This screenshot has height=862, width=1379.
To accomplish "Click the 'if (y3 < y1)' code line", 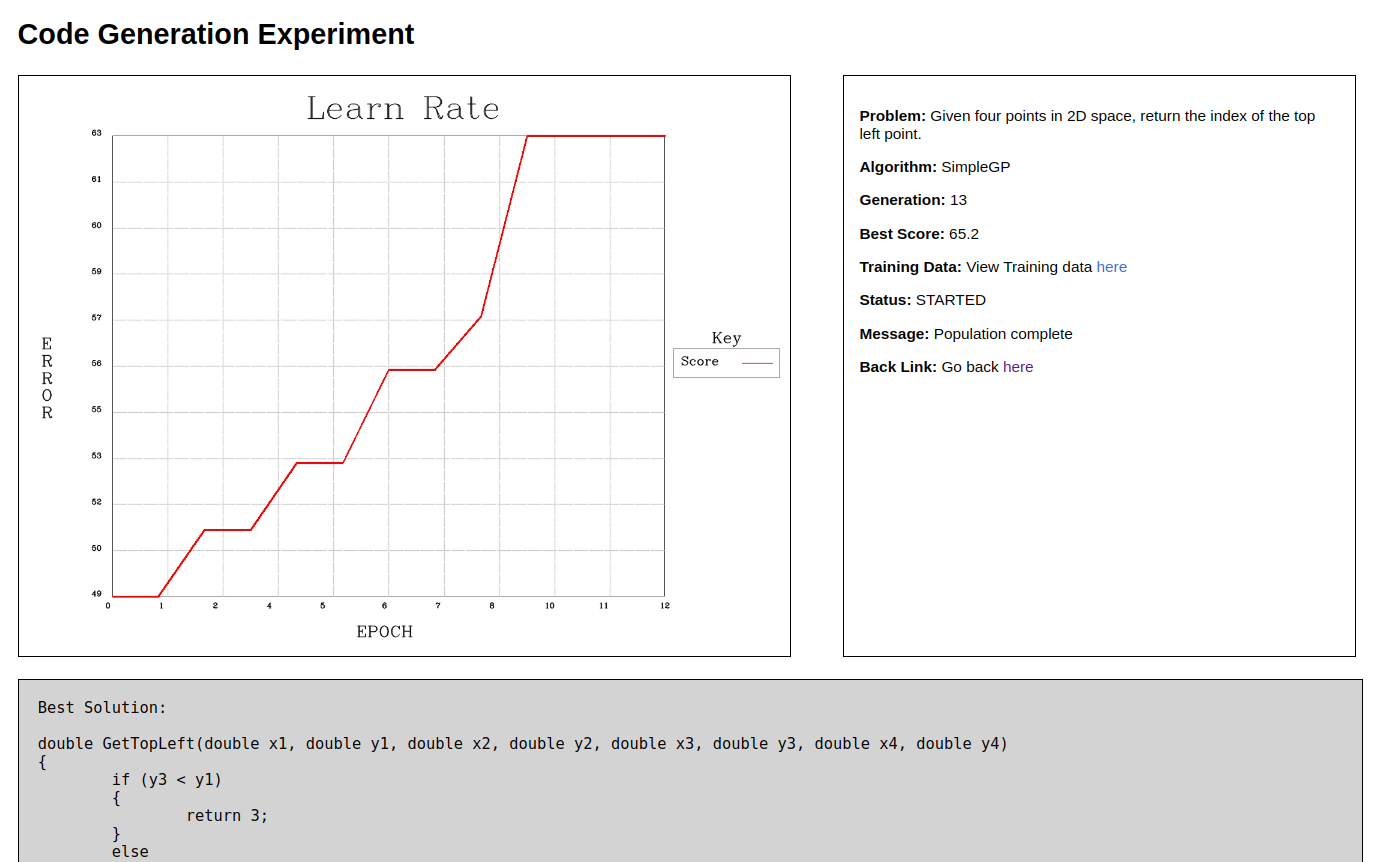I will [x=167, y=780].
